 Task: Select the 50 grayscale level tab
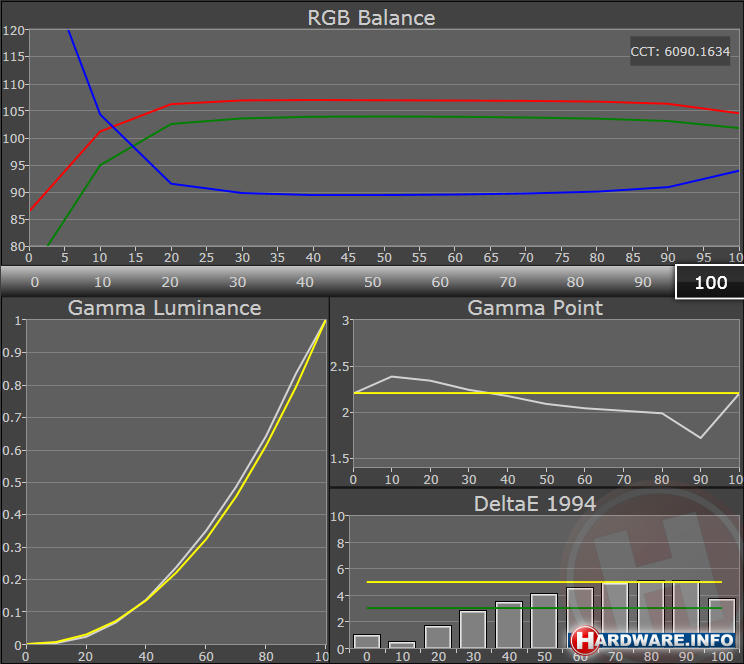[x=372, y=282]
